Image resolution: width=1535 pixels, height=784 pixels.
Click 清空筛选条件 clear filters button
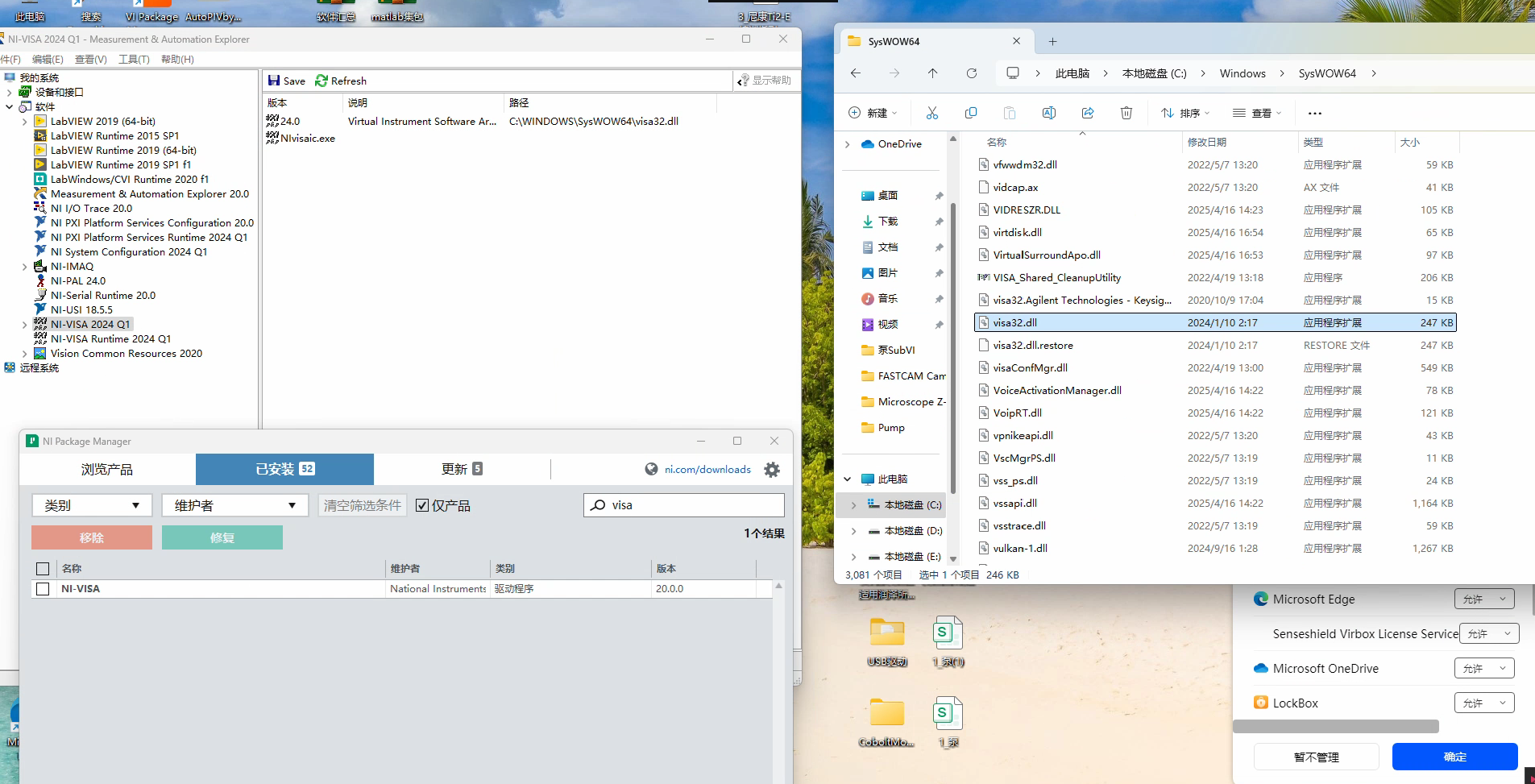pyautogui.click(x=363, y=505)
